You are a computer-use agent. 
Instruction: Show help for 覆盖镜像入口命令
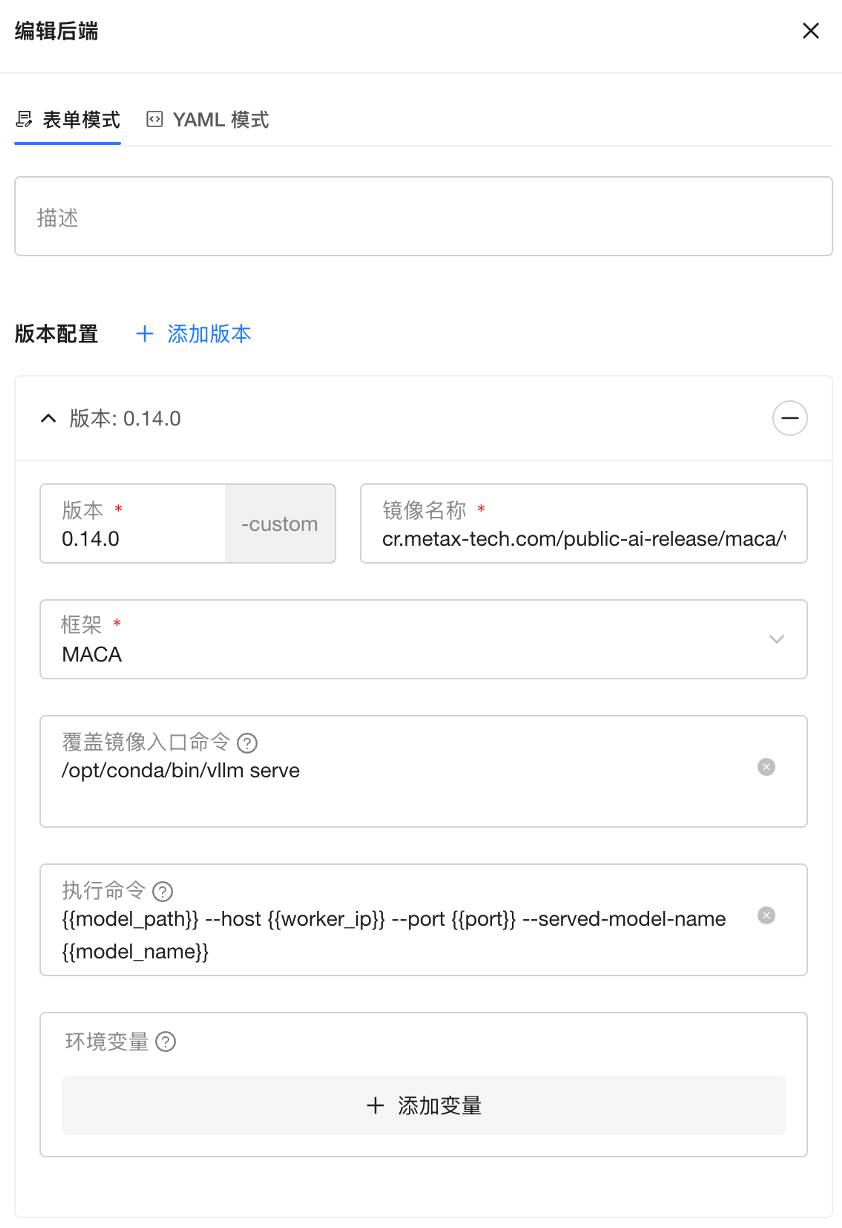tap(247, 743)
